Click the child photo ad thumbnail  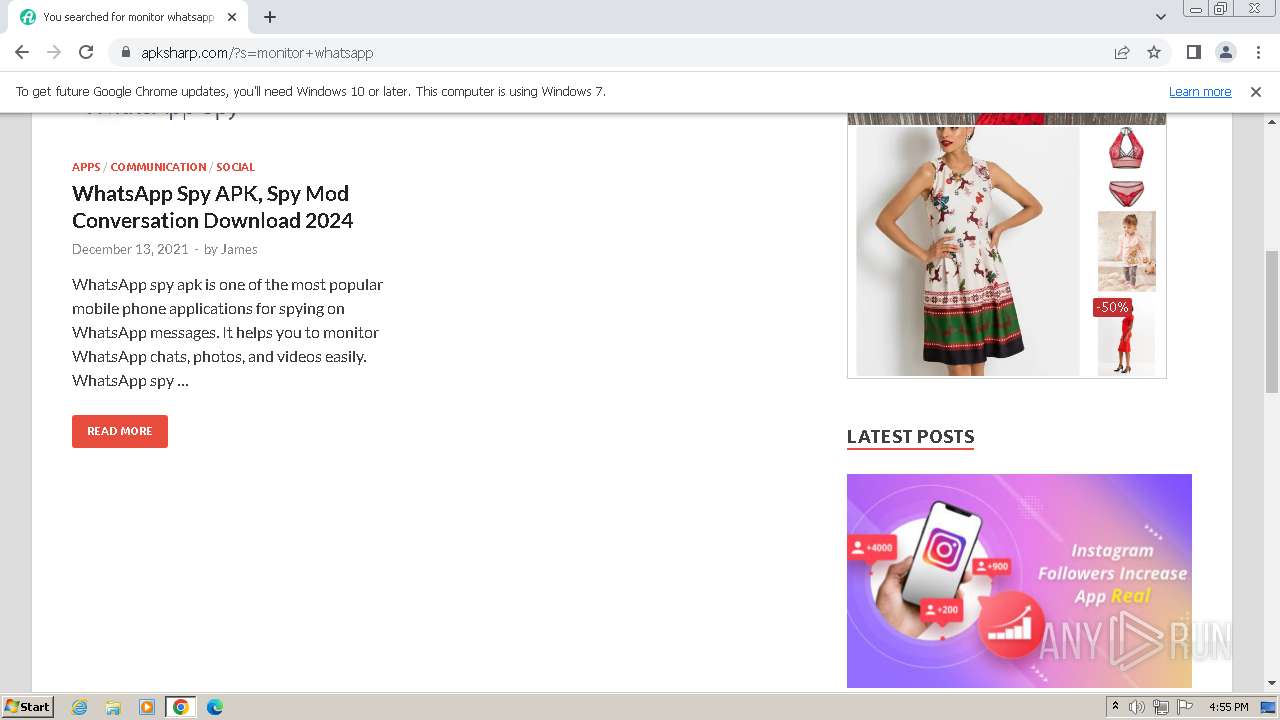tap(1126, 251)
